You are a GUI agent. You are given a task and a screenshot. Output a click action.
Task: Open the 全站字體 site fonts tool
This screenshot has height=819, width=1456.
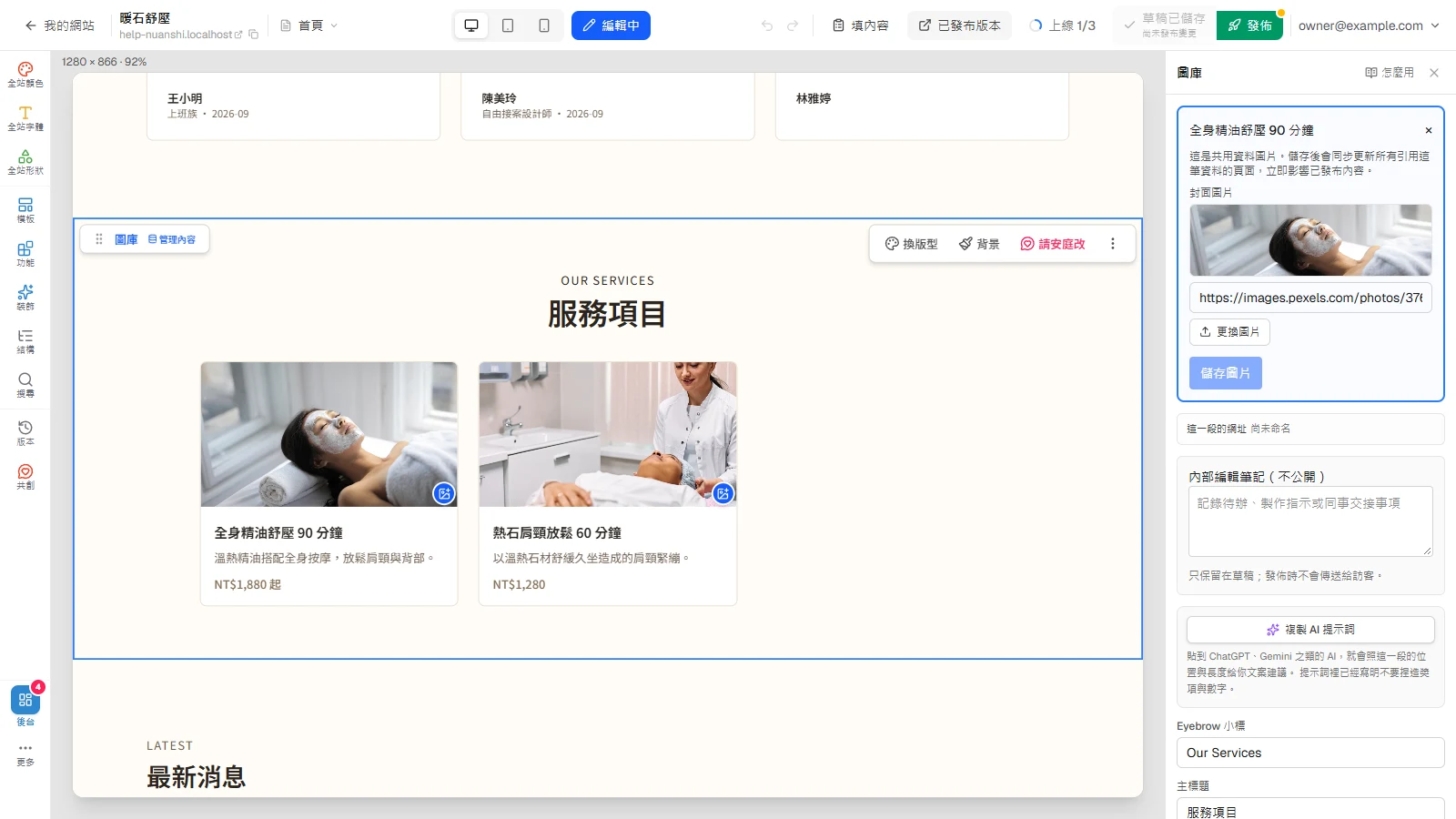point(25,118)
